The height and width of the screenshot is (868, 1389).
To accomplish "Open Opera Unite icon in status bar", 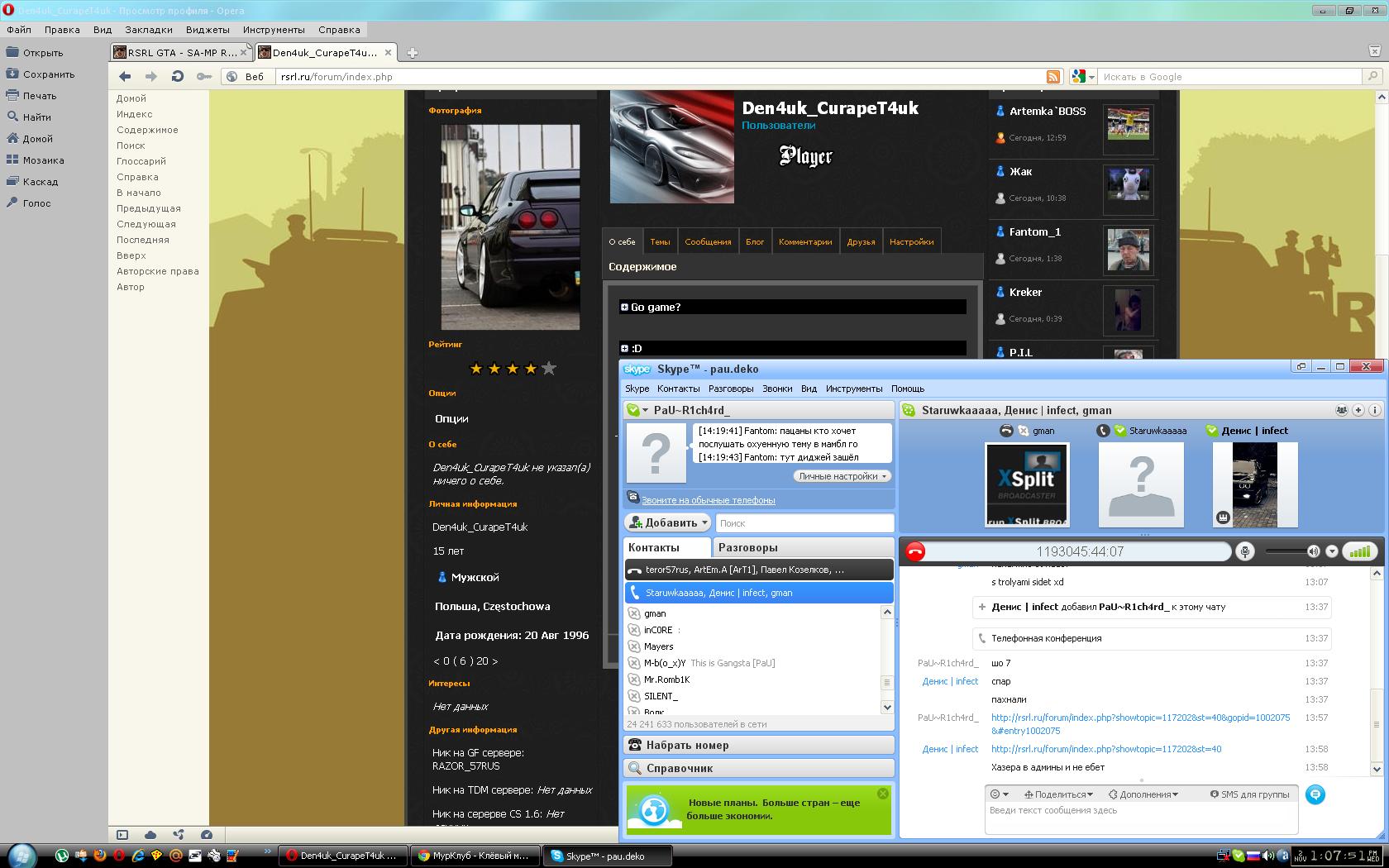I will tap(179, 835).
